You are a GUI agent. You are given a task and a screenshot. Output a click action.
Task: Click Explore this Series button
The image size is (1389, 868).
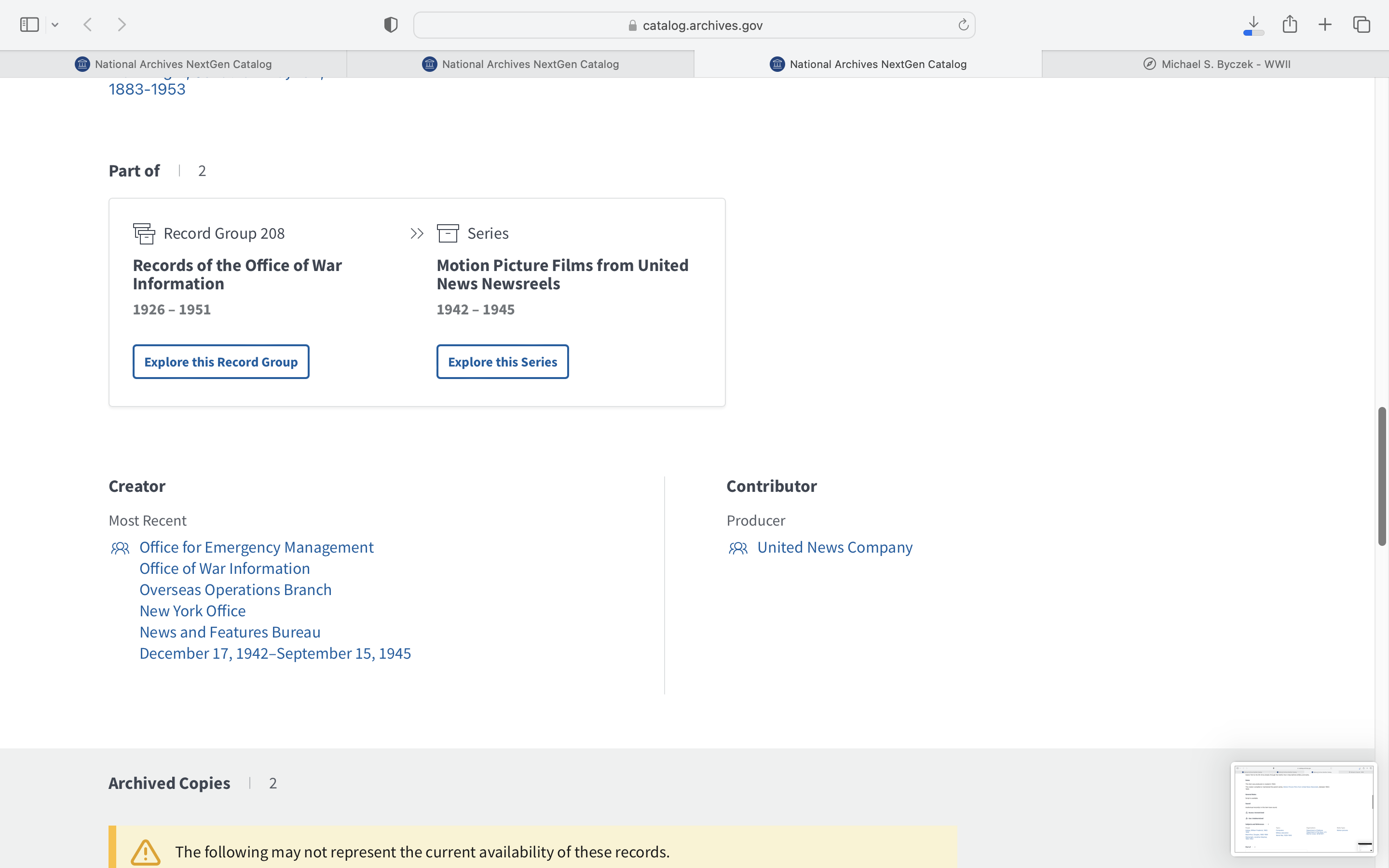[502, 362]
